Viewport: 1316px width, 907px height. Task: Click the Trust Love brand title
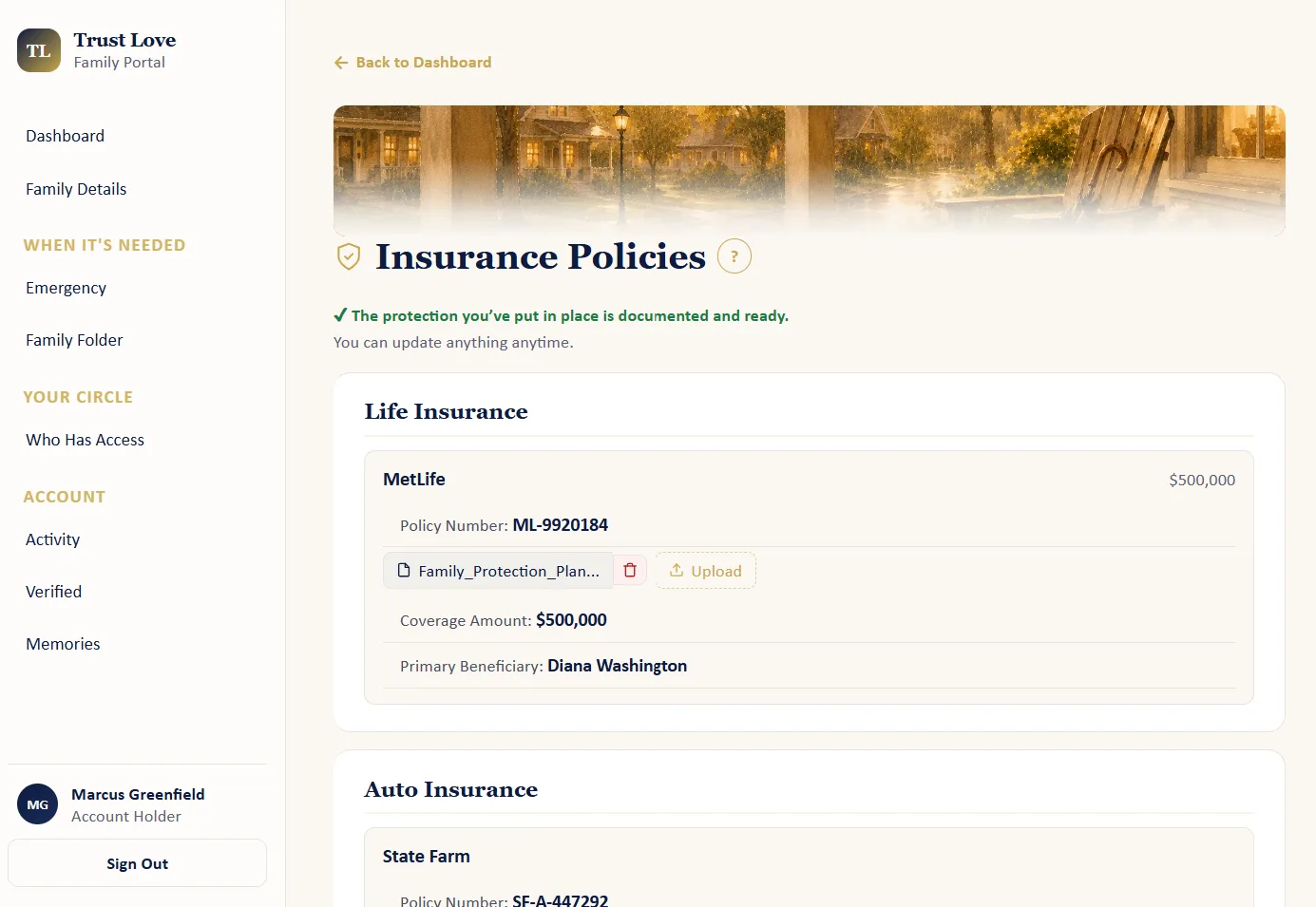tap(124, 40)
